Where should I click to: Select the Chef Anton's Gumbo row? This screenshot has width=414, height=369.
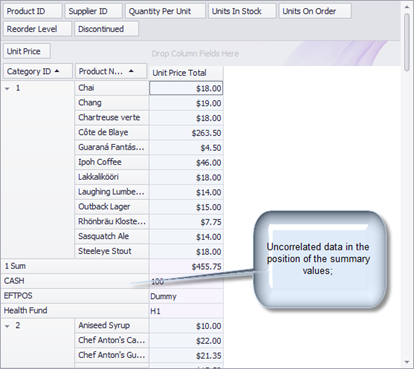pos(112,355)
